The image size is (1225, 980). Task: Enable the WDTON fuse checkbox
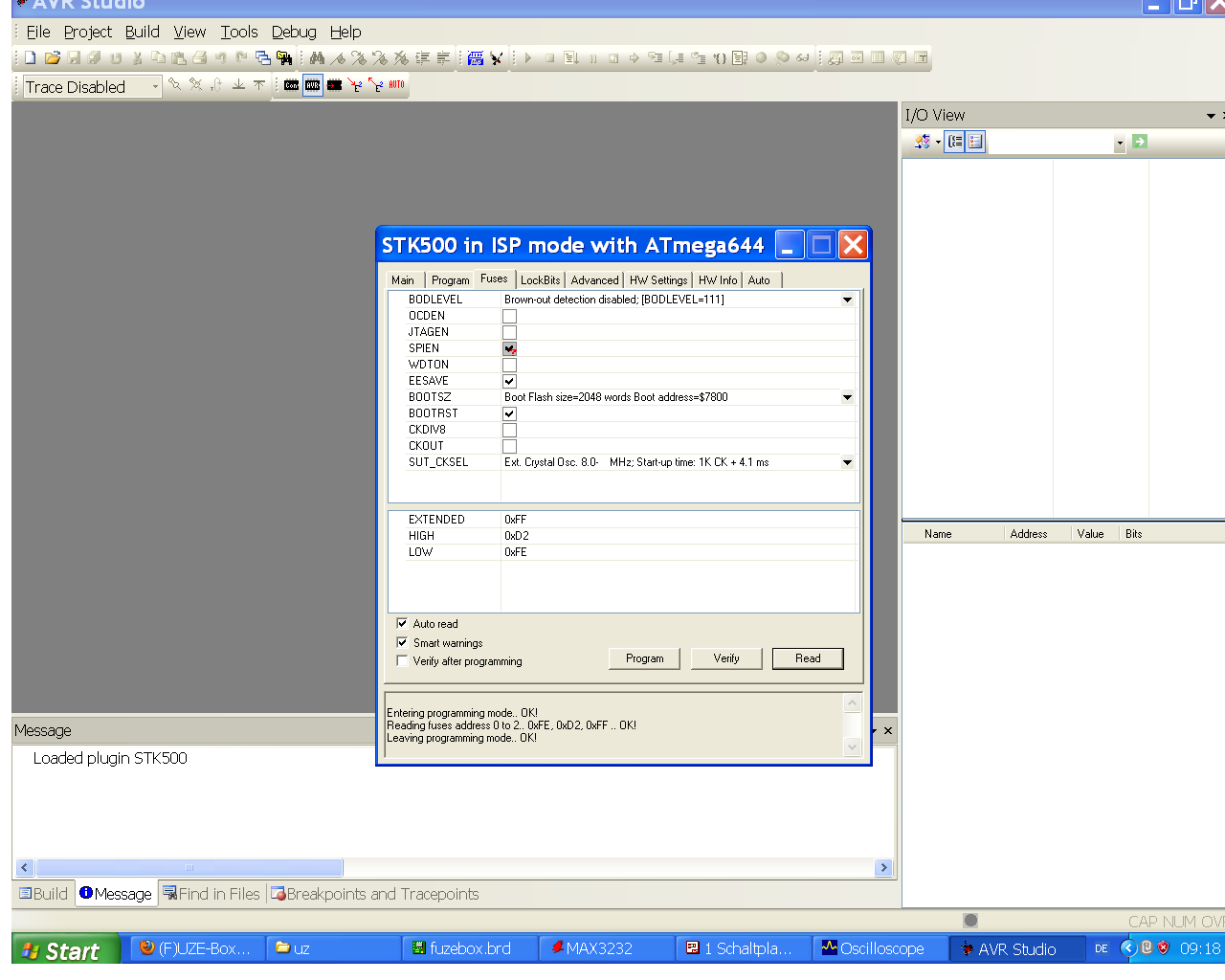509,365
